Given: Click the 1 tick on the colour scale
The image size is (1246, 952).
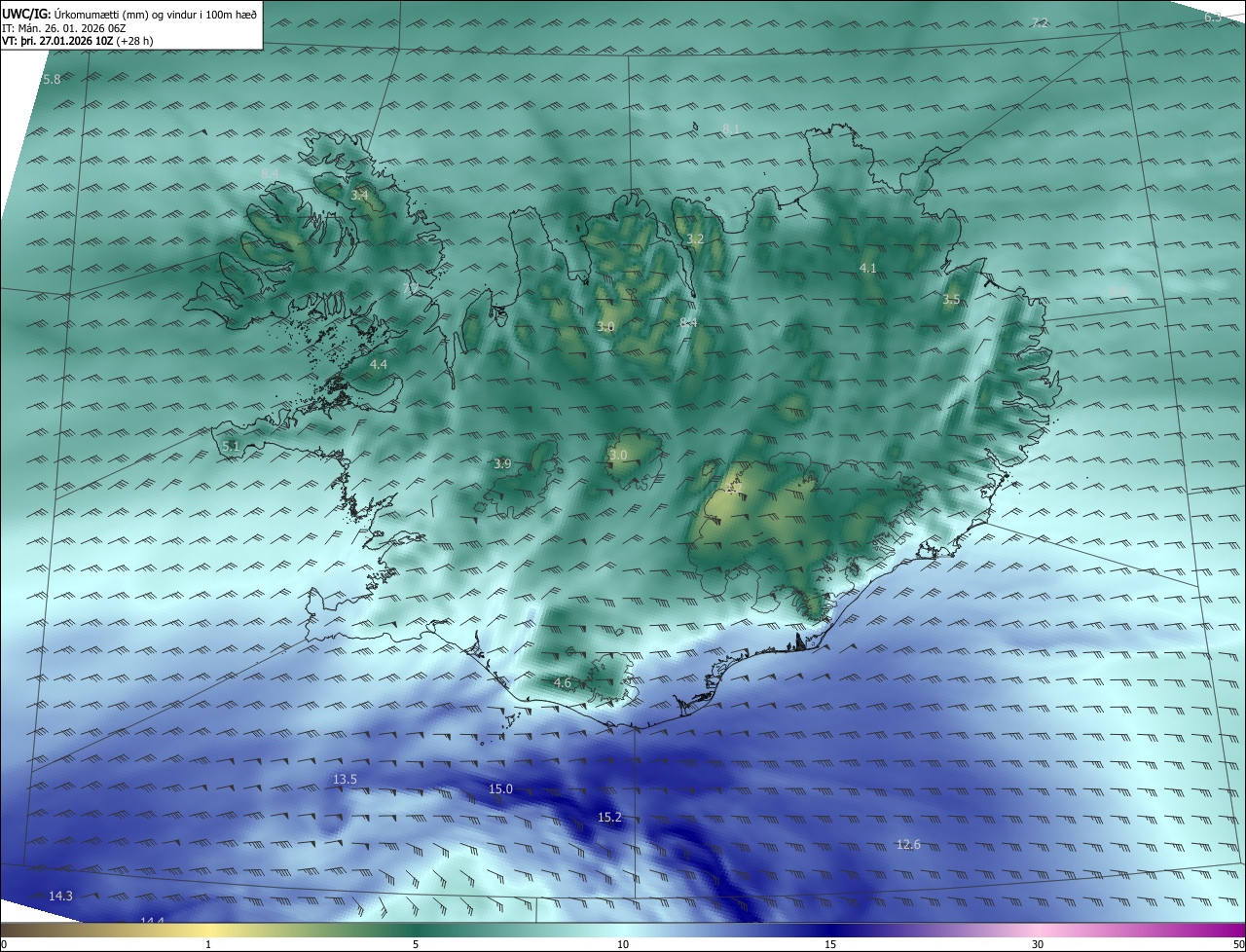Looking at the screenshot, I should point(208,944).
